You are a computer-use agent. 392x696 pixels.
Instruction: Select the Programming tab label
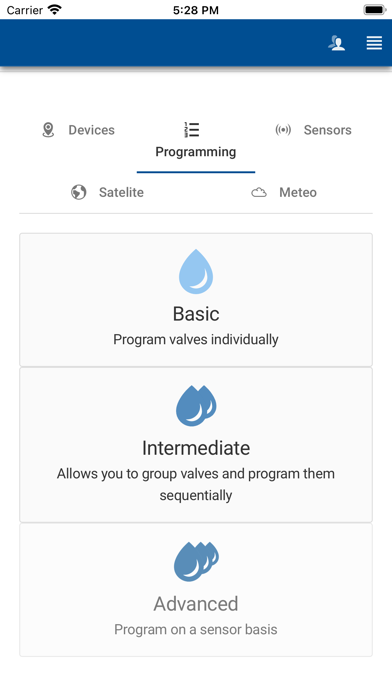click(196, 152)
